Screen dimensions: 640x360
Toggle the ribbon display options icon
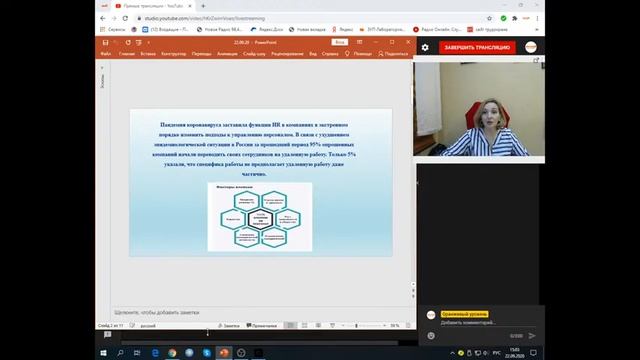pyautogui.click(x=360, y=42)
